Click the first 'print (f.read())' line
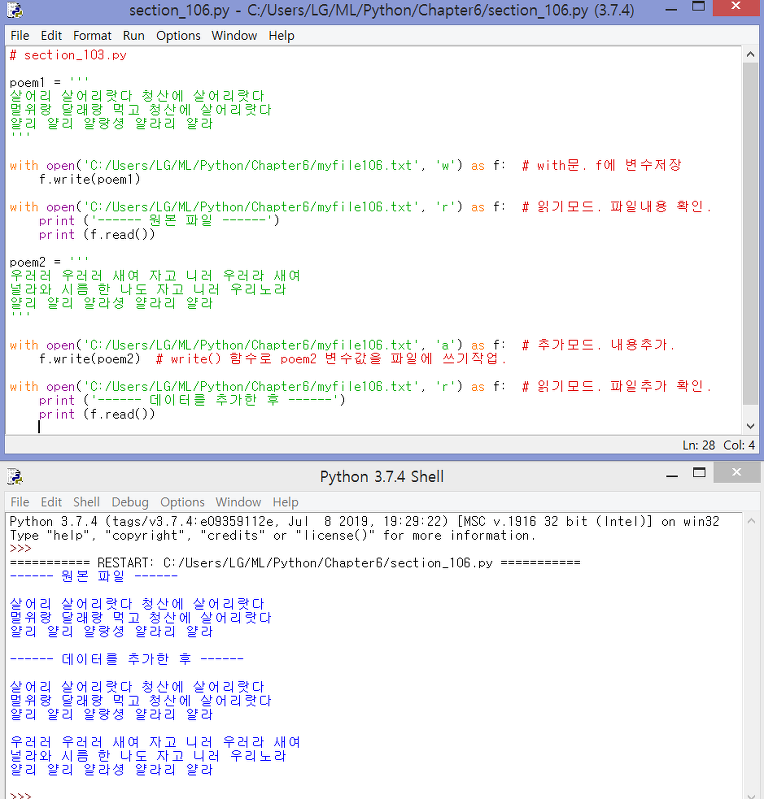764x799 pixels. click(x=97, y=234)
